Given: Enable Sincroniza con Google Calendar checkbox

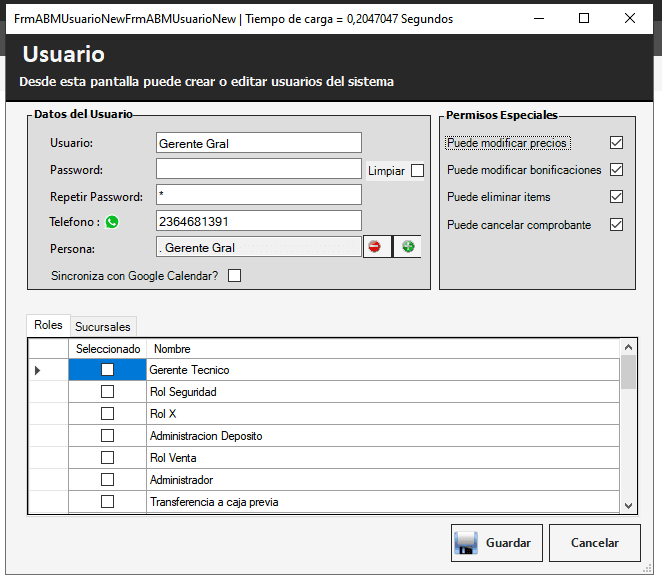Looking at the screenshot, I should pos(235,276).
